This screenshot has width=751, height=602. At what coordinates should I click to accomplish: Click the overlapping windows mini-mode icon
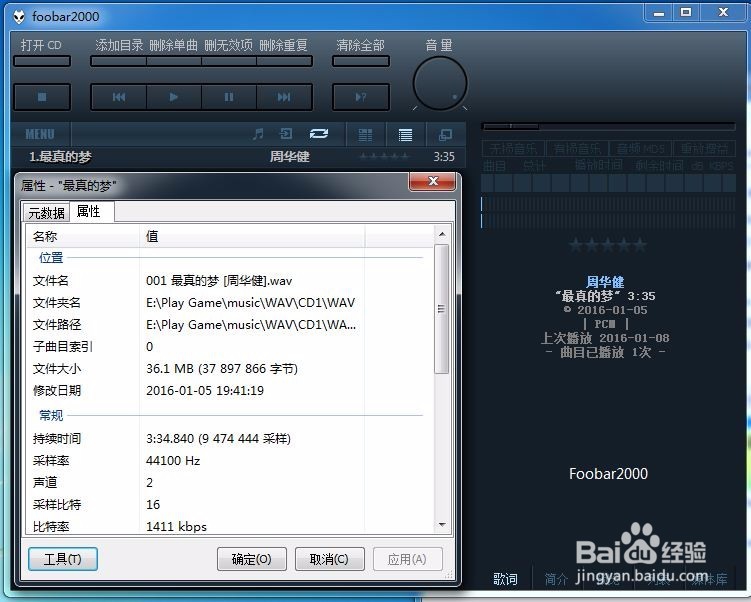(x=445, y=135)
